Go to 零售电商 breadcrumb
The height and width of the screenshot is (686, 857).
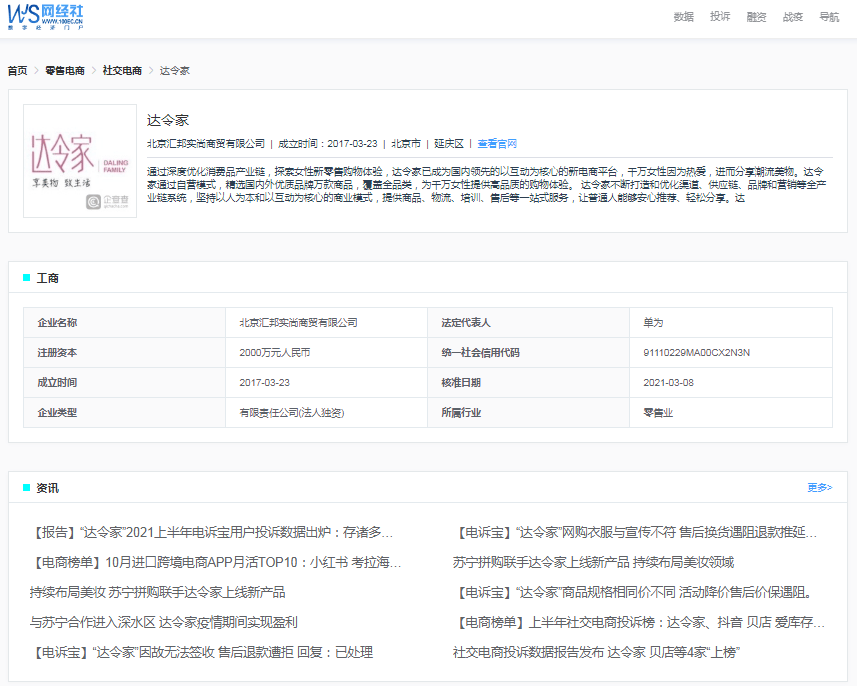coord(65,71)
